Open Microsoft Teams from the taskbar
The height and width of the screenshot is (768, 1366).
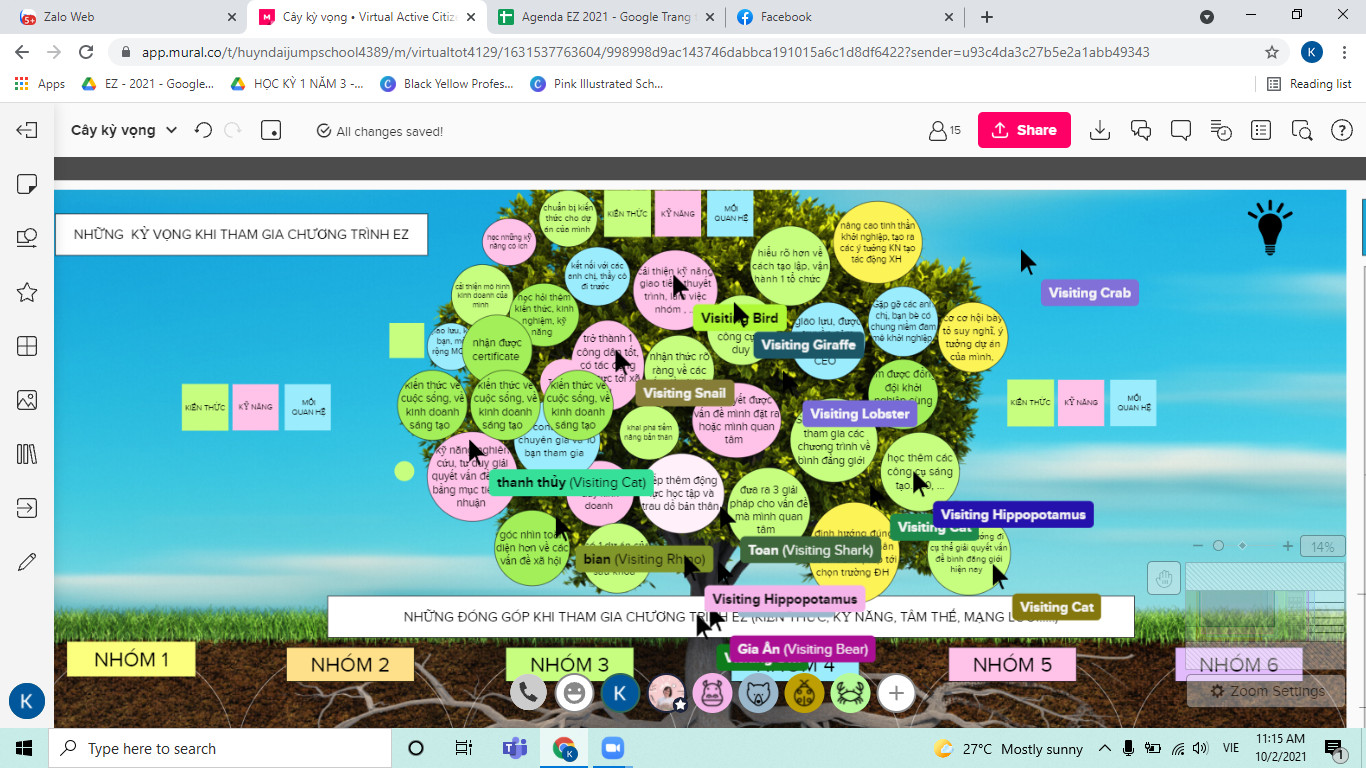click(514, 748)
